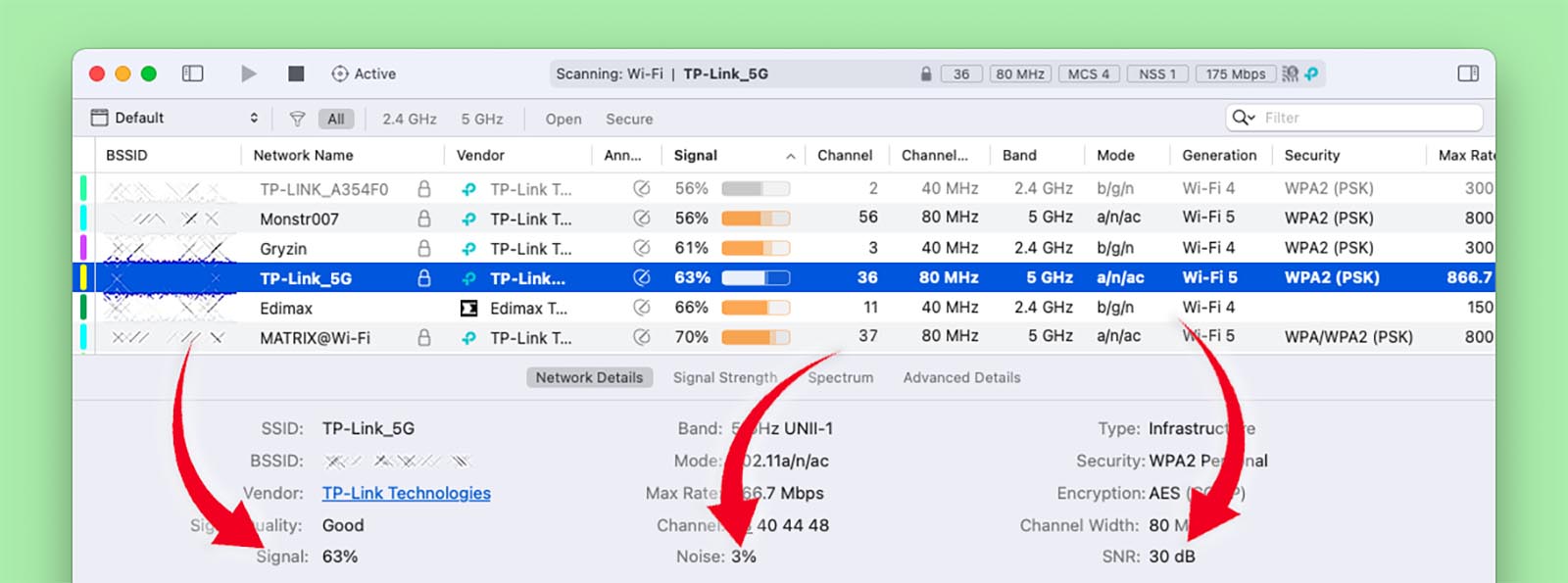Select the Monstr007 network row
Image resolution: width=1568 pixels, height=583 pixels.
784,218
